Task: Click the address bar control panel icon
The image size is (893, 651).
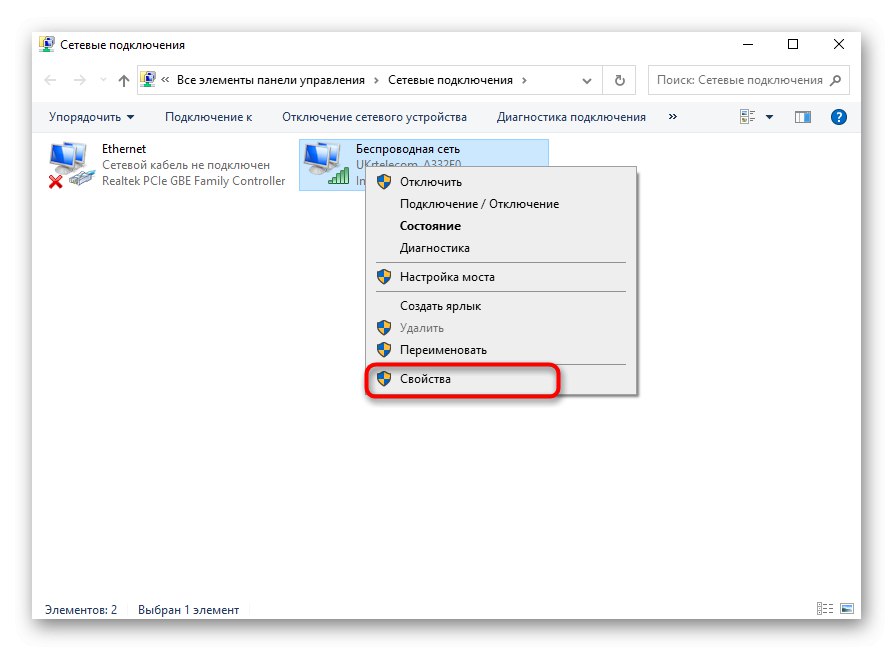Action: click(x=148, y=80)
